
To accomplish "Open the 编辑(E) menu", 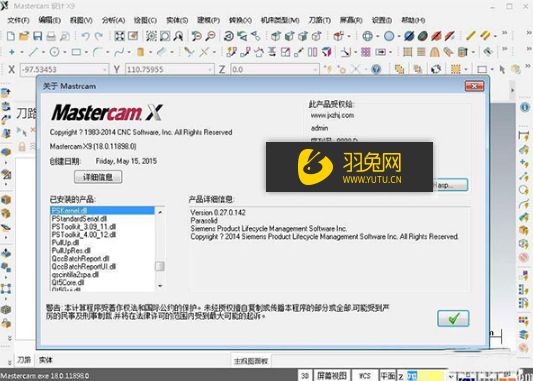I will point(50,20).
